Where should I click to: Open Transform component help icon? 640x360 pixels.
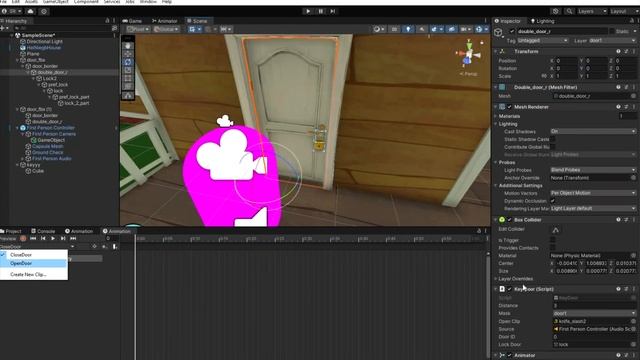[618, 51]
